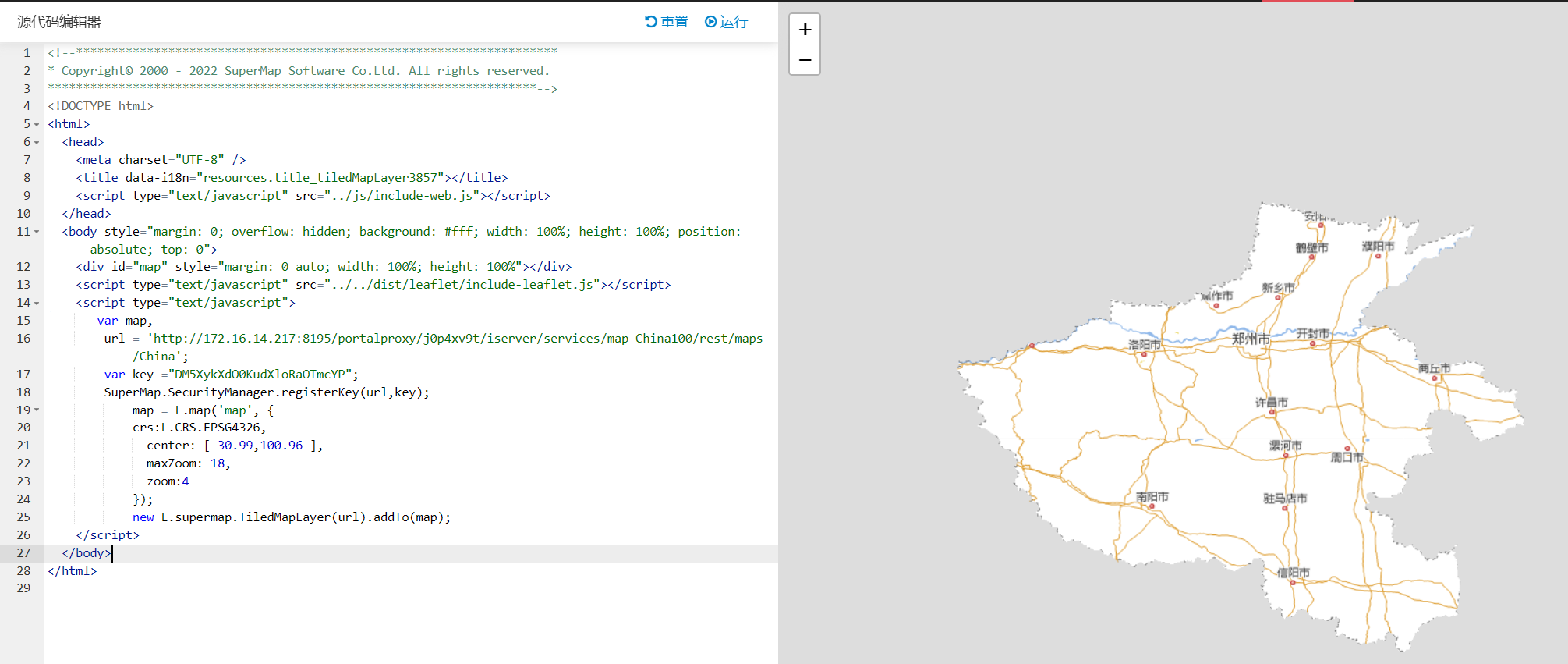
Task: Collapse the head tag fold on line 6
Action: [37, 142]
